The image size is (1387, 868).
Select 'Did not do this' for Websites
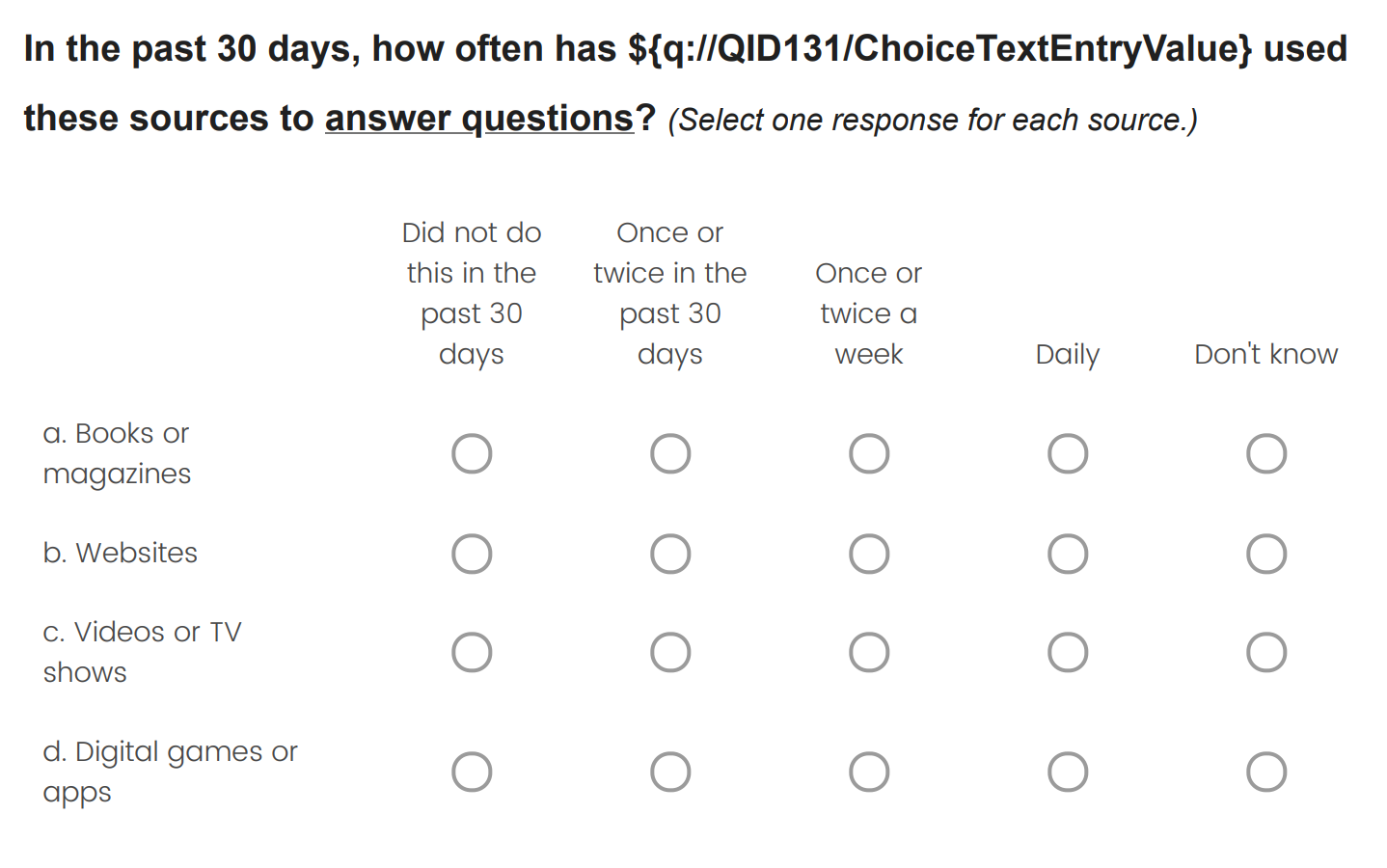472,554
